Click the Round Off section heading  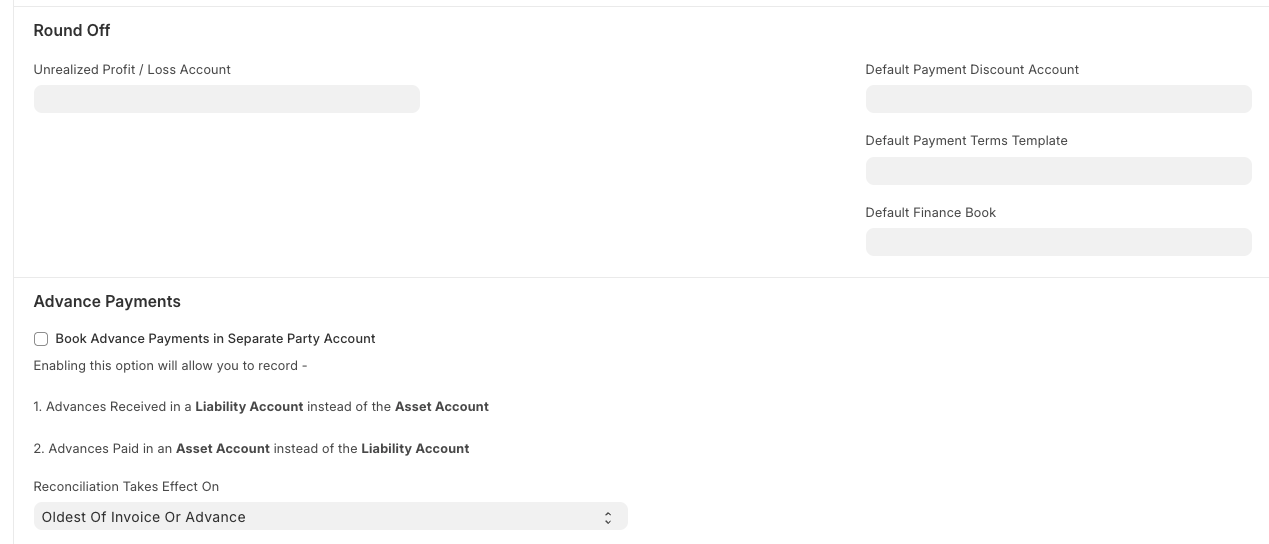coord(72,31)
